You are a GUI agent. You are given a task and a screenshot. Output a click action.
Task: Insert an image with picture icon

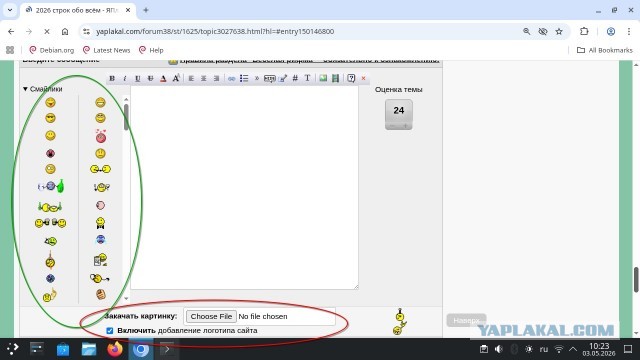(x=323, y=78)
